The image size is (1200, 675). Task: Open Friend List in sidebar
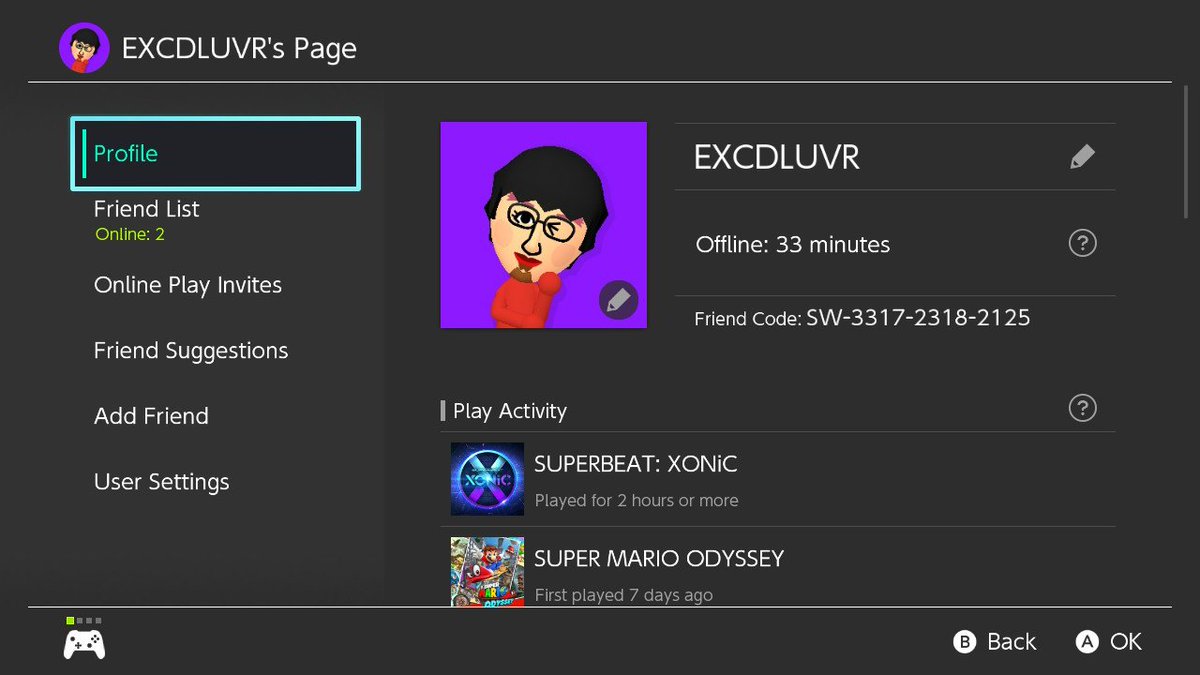click(x=147, y=209)
